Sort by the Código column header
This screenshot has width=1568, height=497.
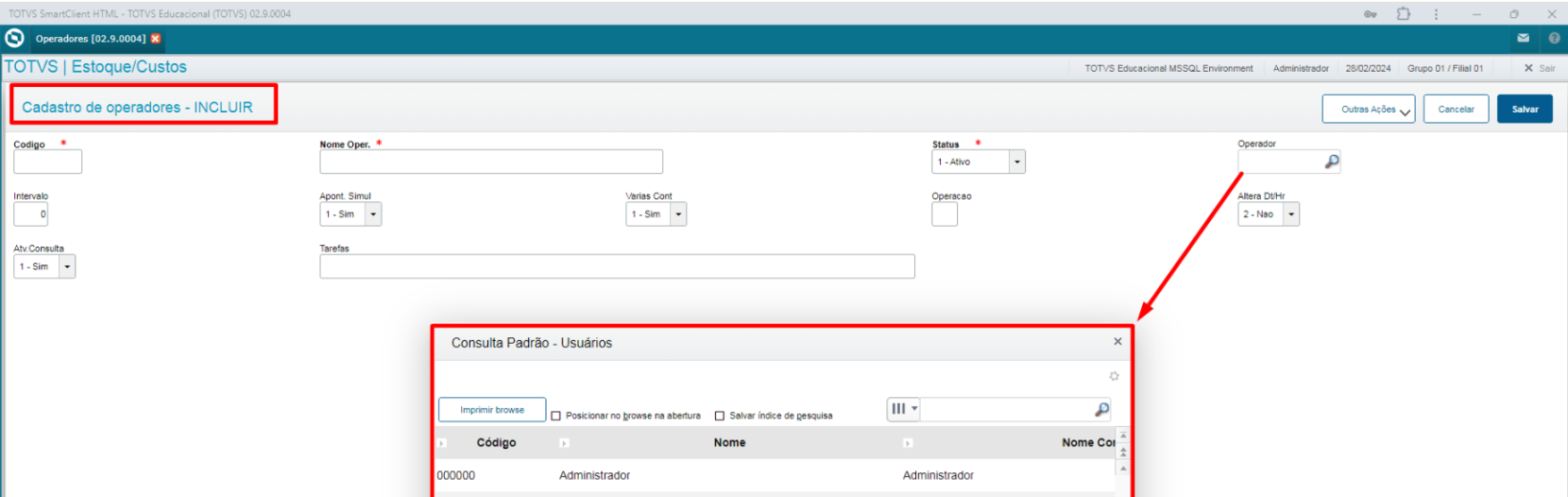click(496, 442)
